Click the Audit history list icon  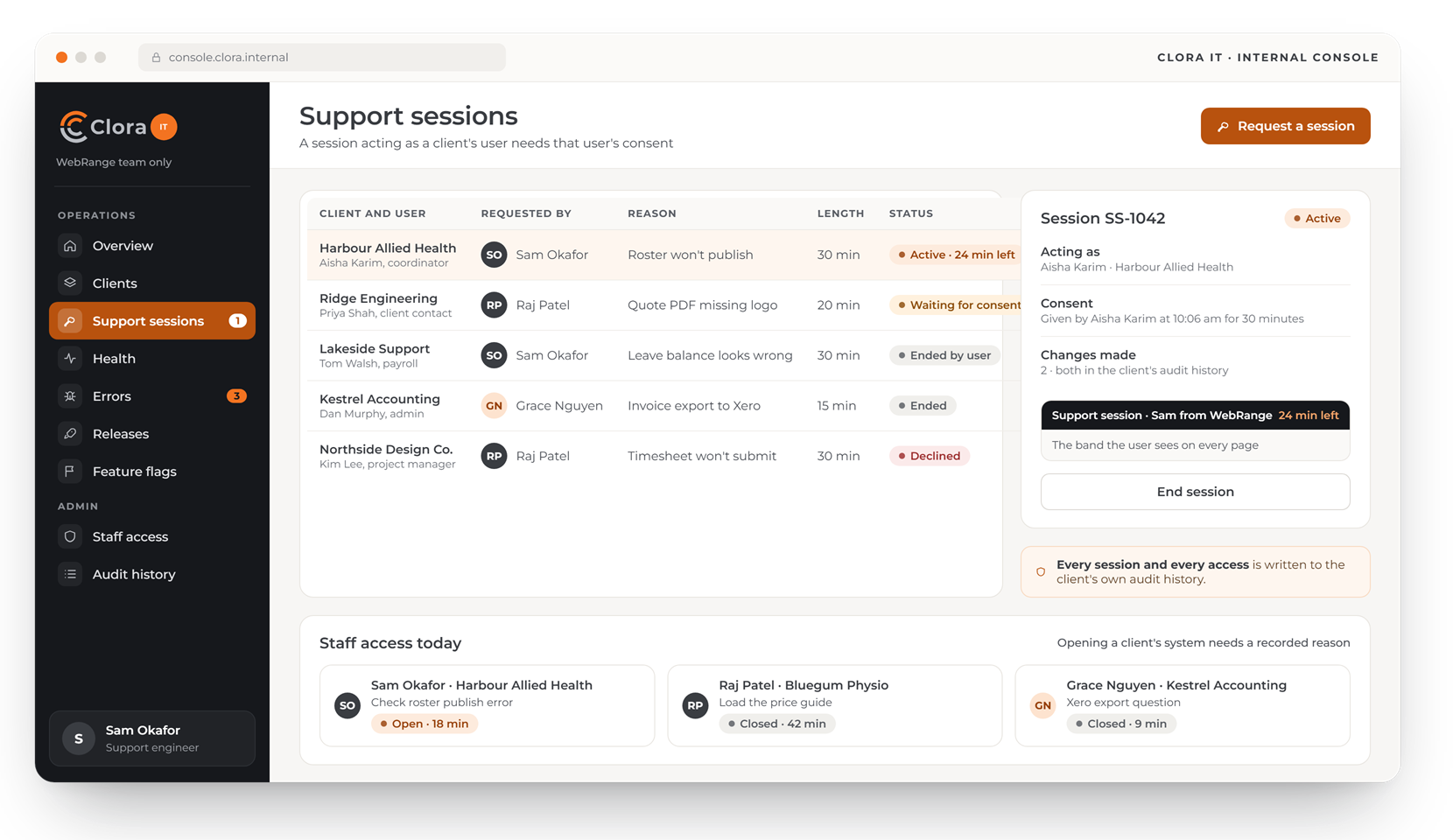pos(70,575)
